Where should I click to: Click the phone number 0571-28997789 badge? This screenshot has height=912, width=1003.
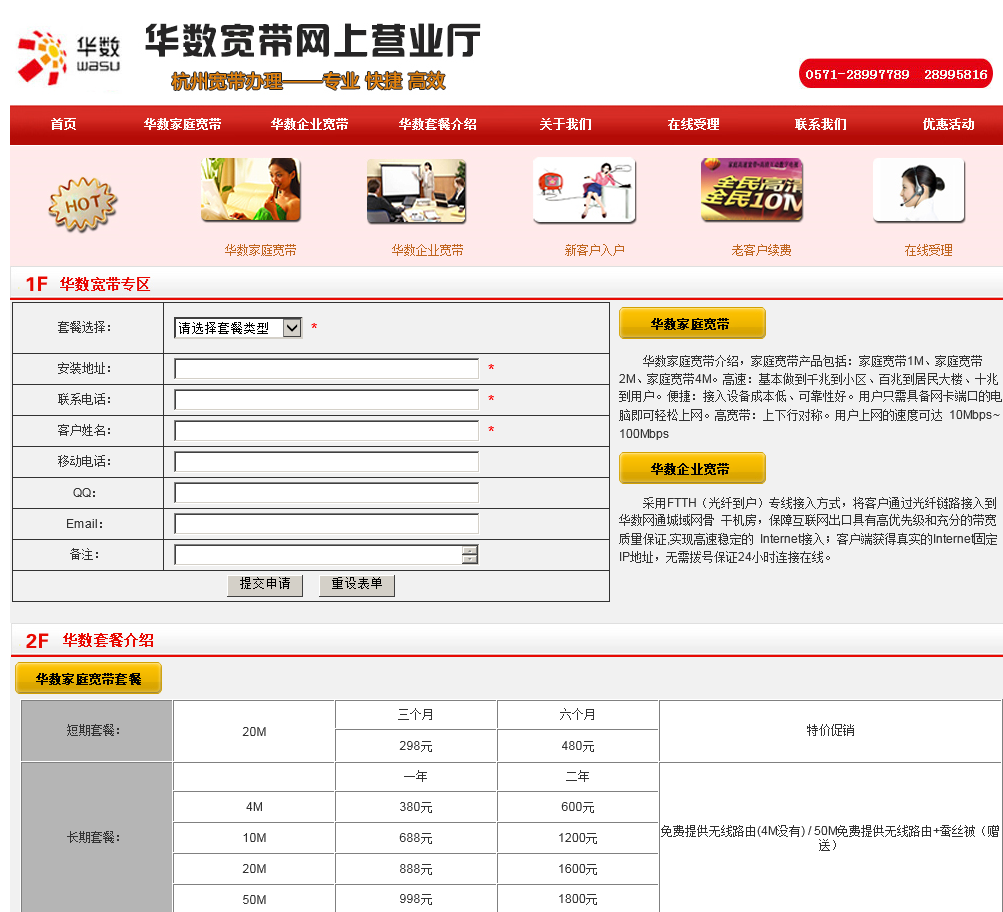(x=896, y=74)
